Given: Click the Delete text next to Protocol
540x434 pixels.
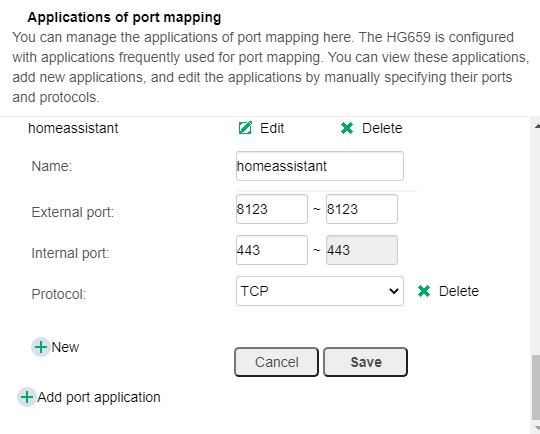Looking at the screenshot, I should click(458, 291).
